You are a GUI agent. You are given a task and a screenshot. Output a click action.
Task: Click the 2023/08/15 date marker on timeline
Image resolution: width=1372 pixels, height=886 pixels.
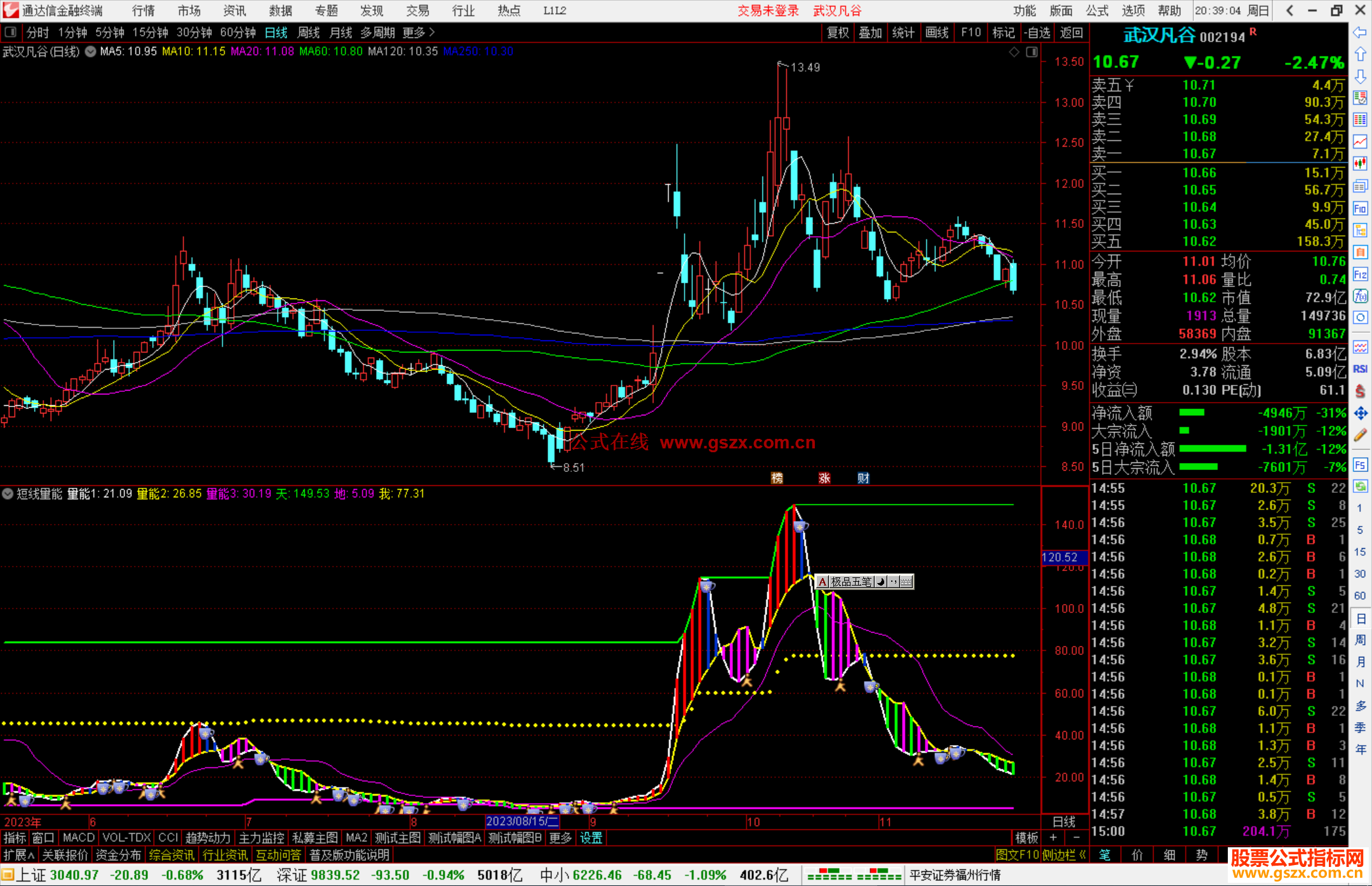pyautogui.click(x=521, y=821)
